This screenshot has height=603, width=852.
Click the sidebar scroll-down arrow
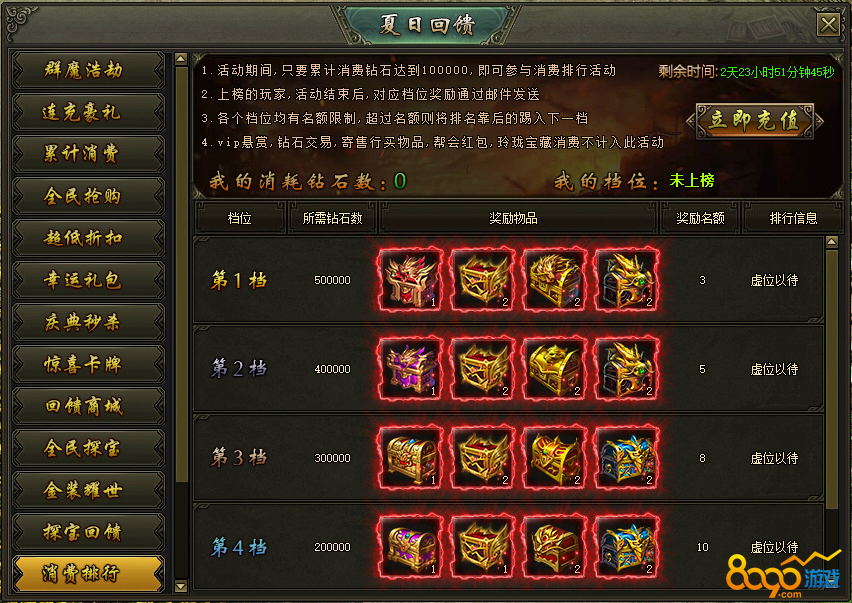(x=181, y=586)
